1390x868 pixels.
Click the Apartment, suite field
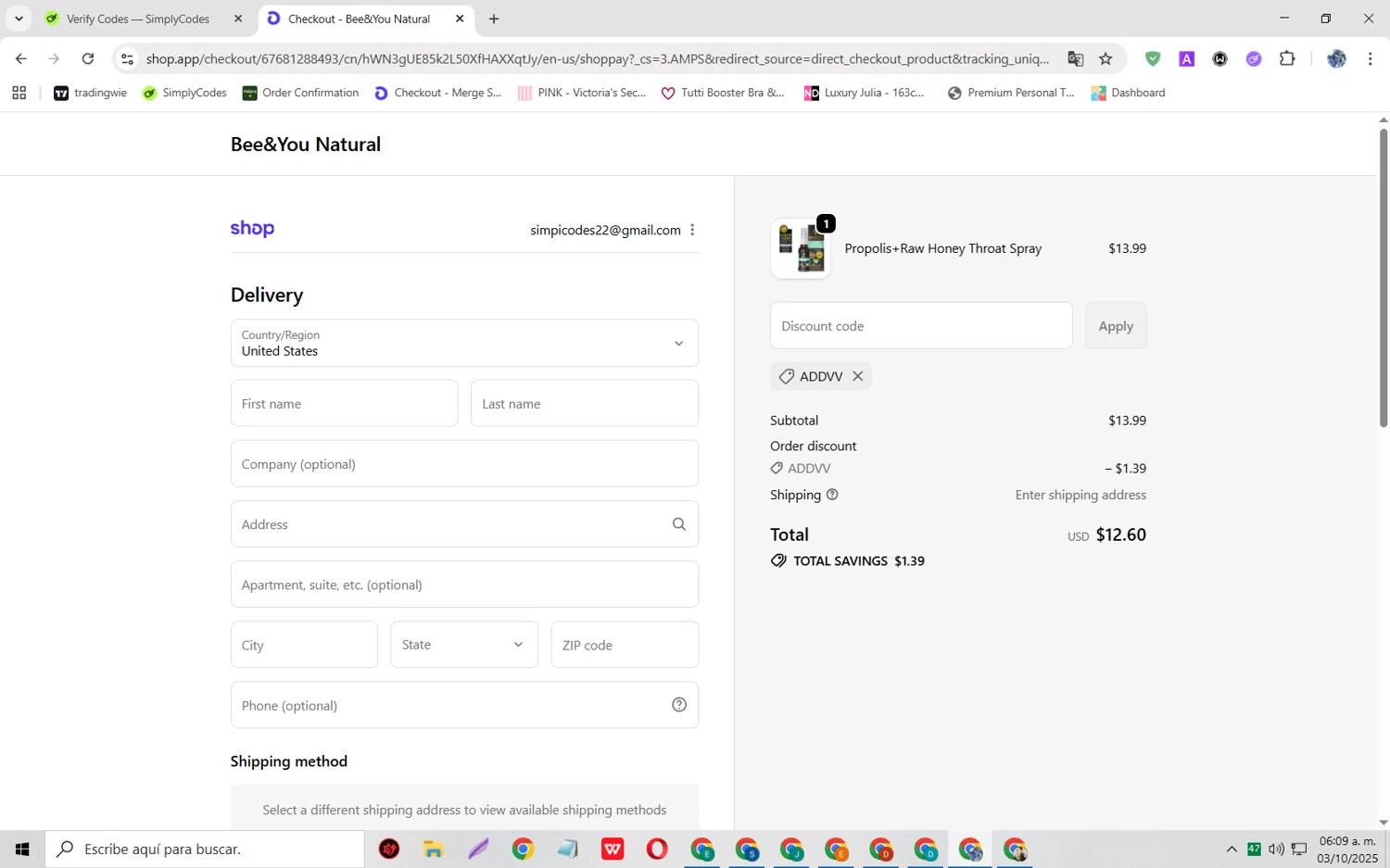tap(464, 585)
